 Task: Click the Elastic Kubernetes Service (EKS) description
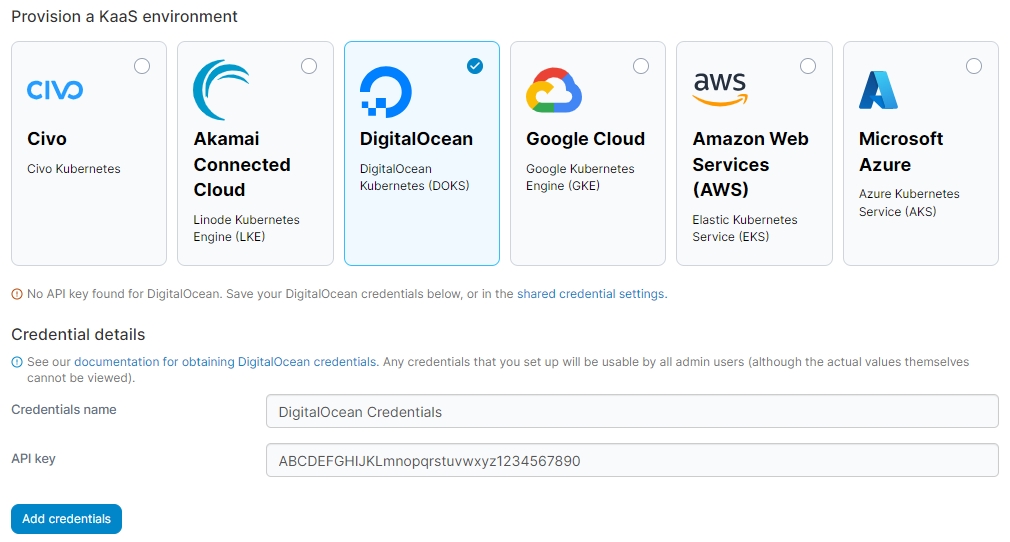coord(744,228)
